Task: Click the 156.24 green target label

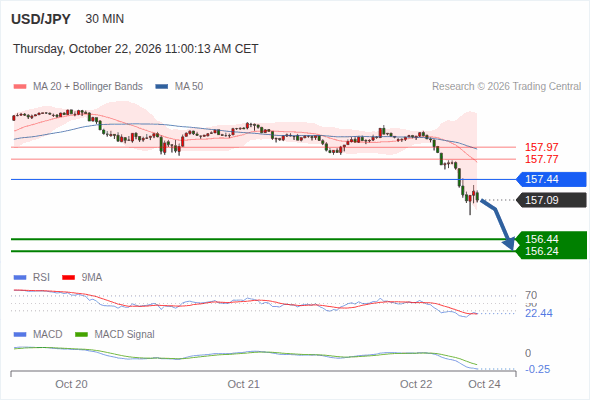Action: (542, 251)
